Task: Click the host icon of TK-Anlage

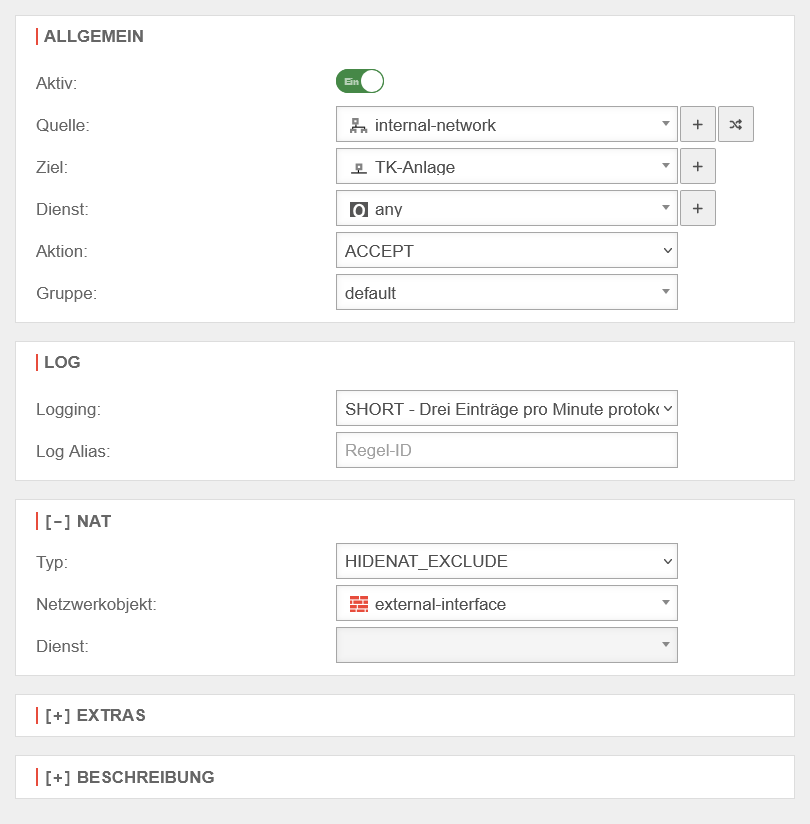Action: tap(358, 168)
